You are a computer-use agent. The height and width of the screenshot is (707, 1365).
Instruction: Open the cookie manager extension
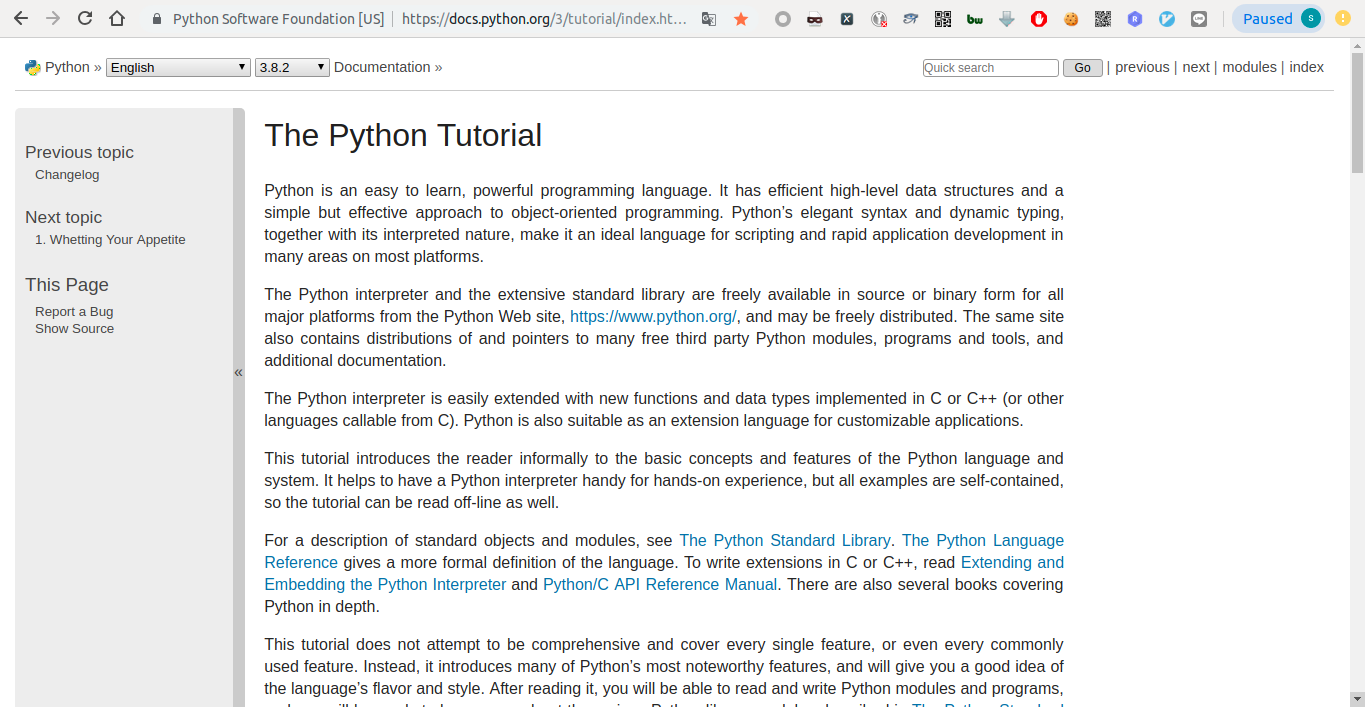coord(1071,18)
